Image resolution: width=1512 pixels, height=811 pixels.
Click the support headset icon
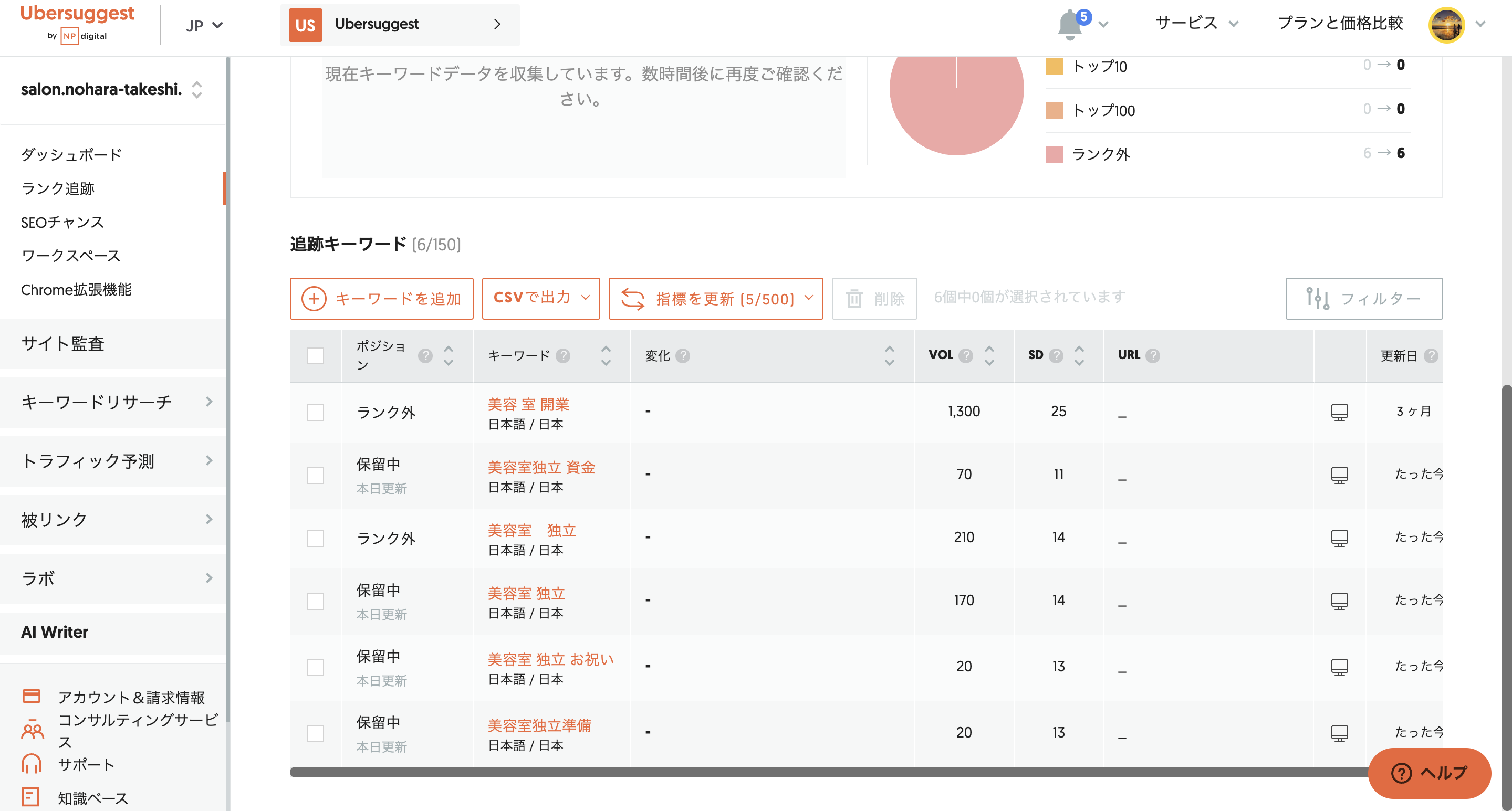point(31,764)
